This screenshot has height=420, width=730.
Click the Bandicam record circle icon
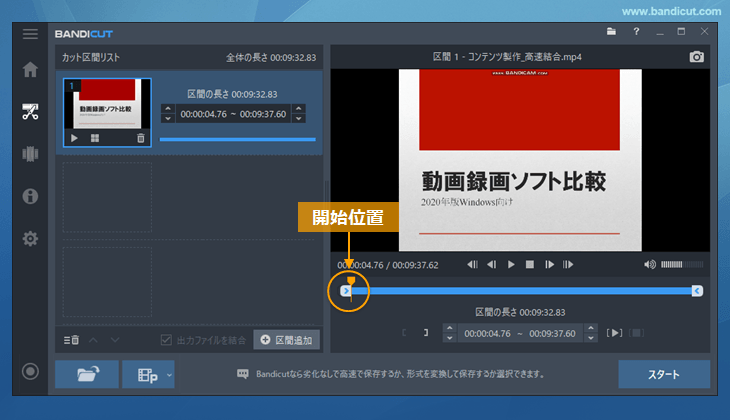[30, 372]
